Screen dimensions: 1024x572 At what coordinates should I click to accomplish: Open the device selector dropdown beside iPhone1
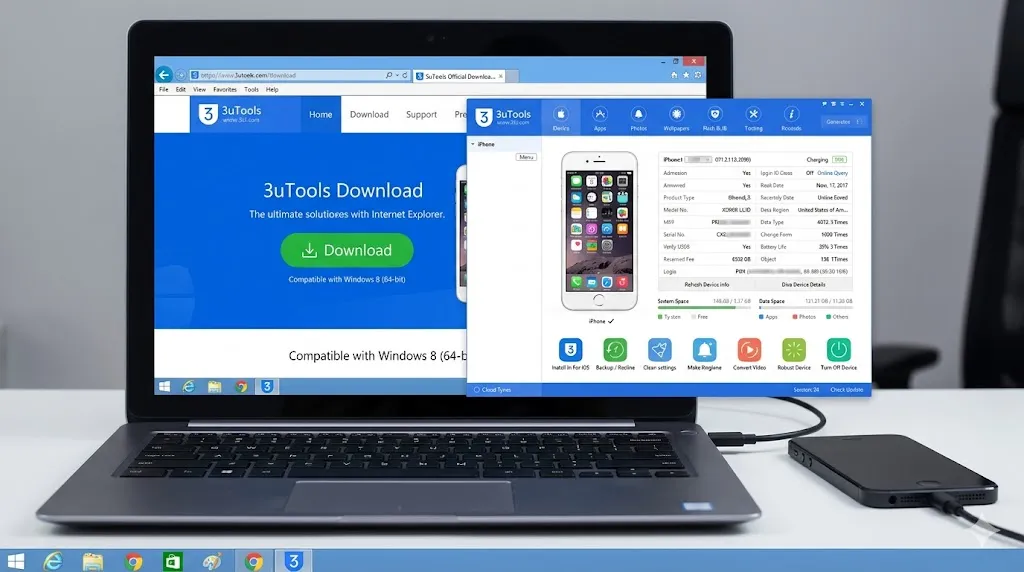[x=698, y=159]
